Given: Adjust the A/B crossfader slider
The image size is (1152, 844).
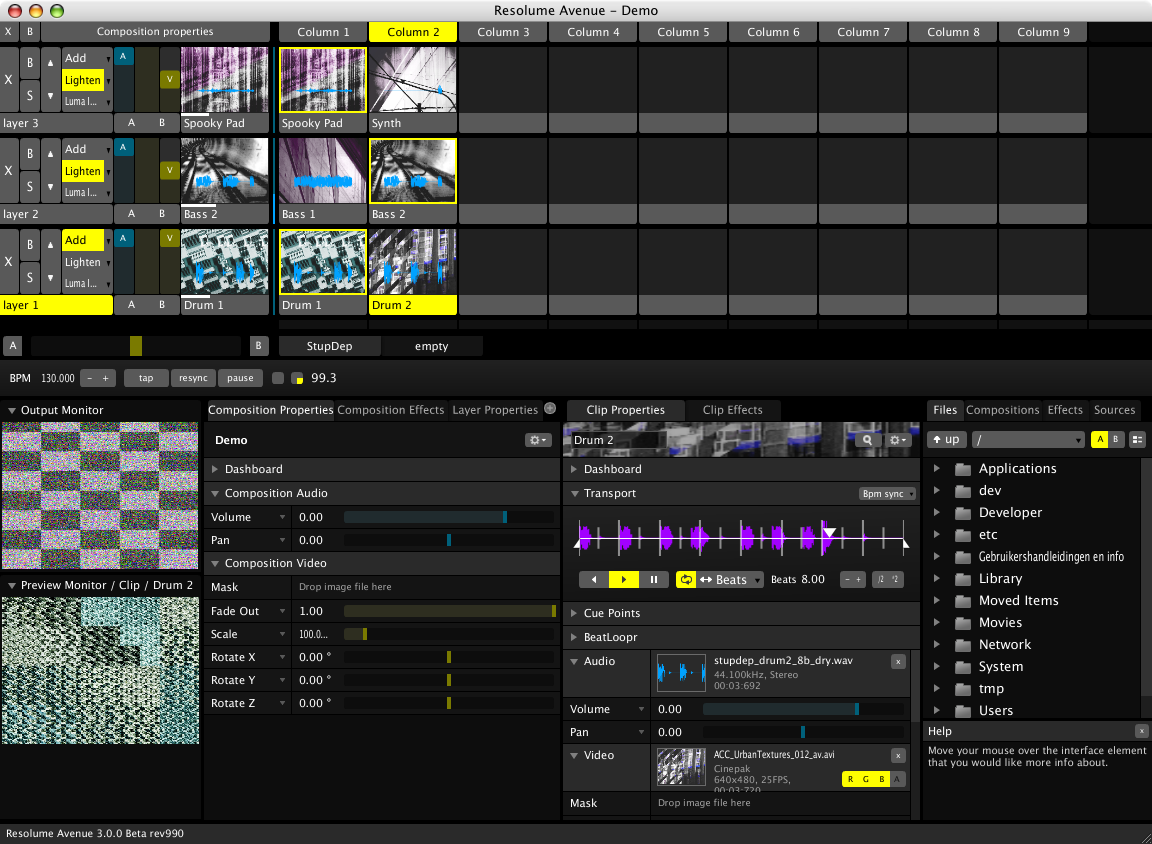Looking at the screenshot, I should 136,346.
